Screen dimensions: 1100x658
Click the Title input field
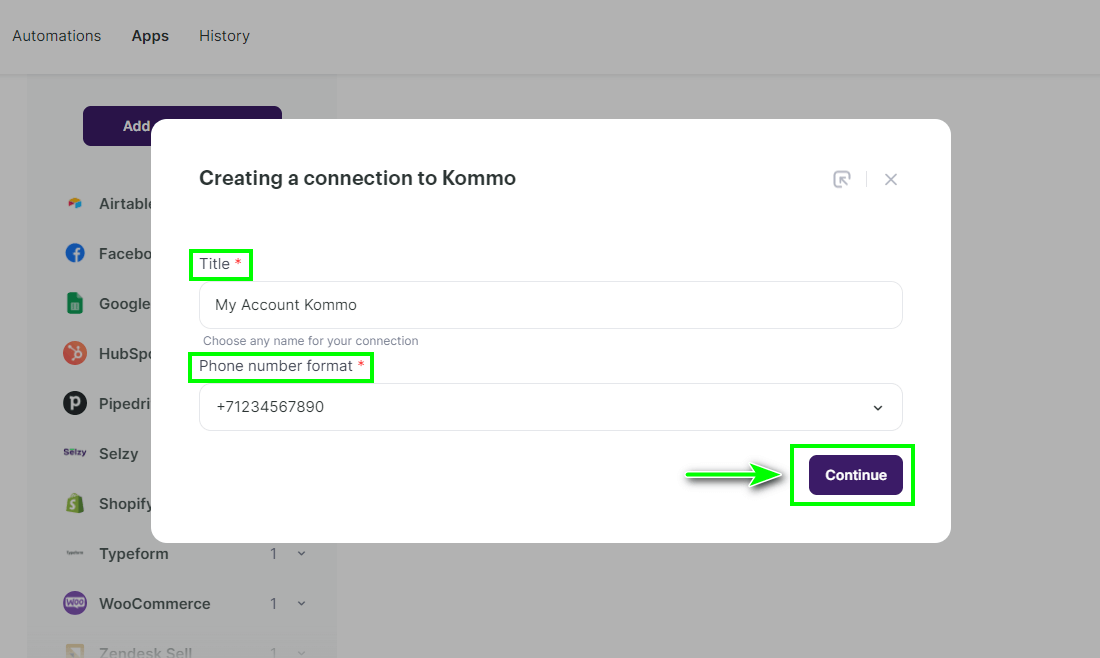[551, 305]
